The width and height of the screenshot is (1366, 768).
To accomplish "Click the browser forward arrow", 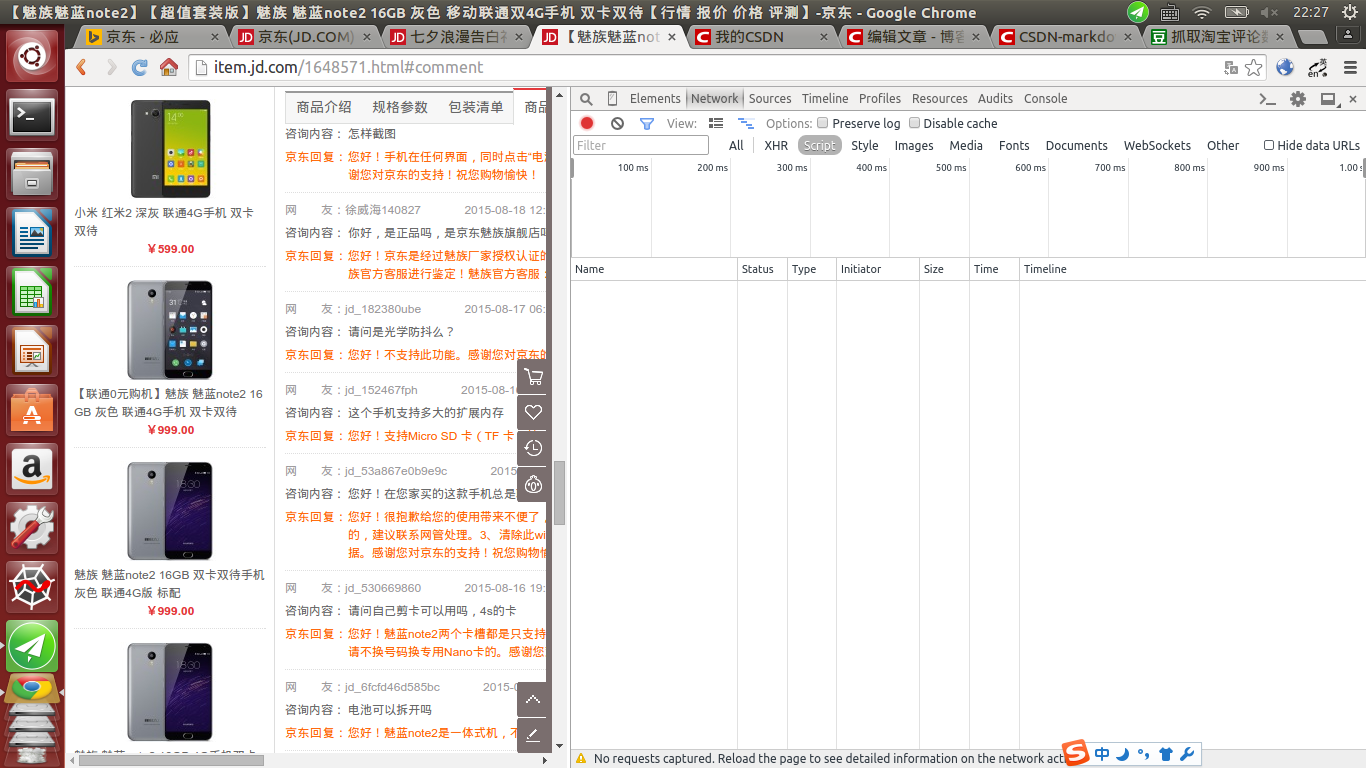I will [x=111, y=67].
